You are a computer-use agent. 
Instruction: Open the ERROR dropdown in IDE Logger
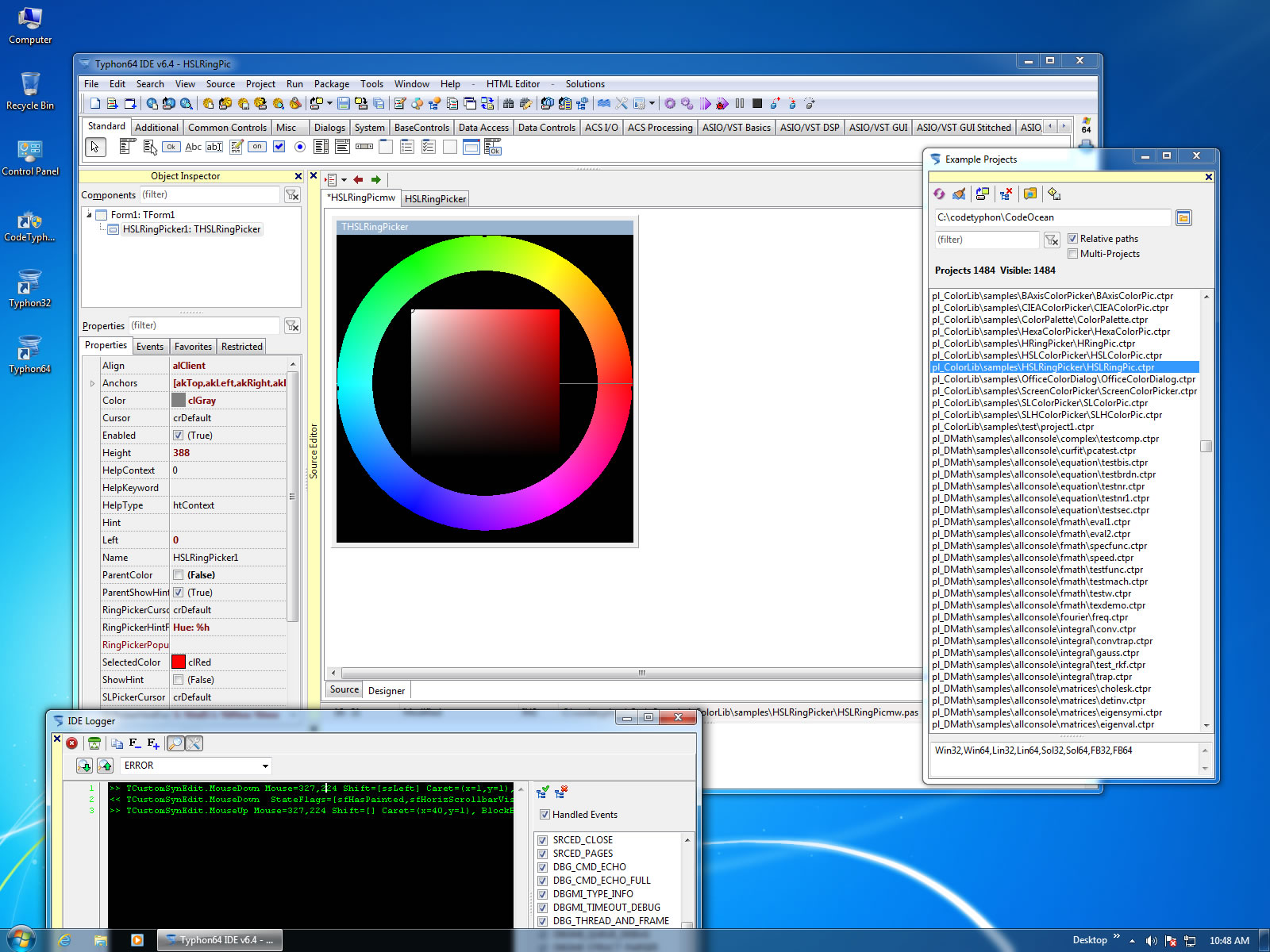(x=265, y=766)
